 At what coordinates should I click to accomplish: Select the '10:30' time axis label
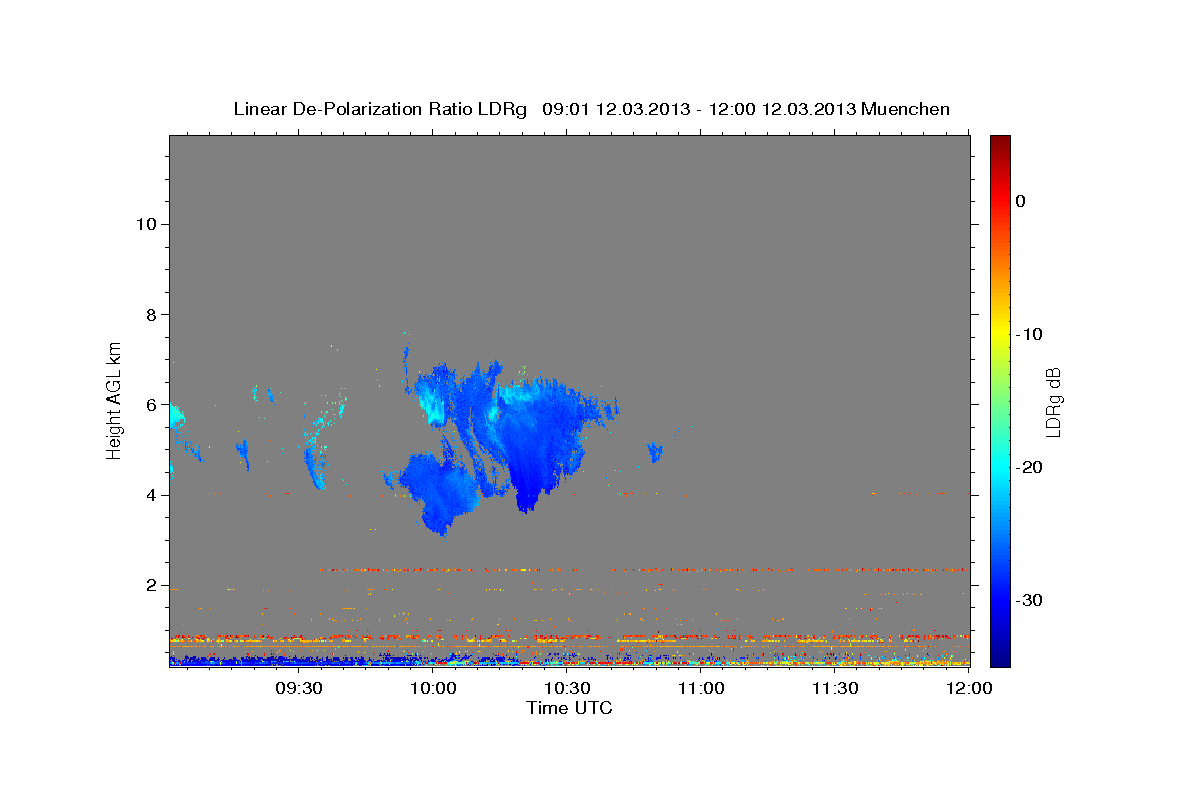(x=567, y=689)
